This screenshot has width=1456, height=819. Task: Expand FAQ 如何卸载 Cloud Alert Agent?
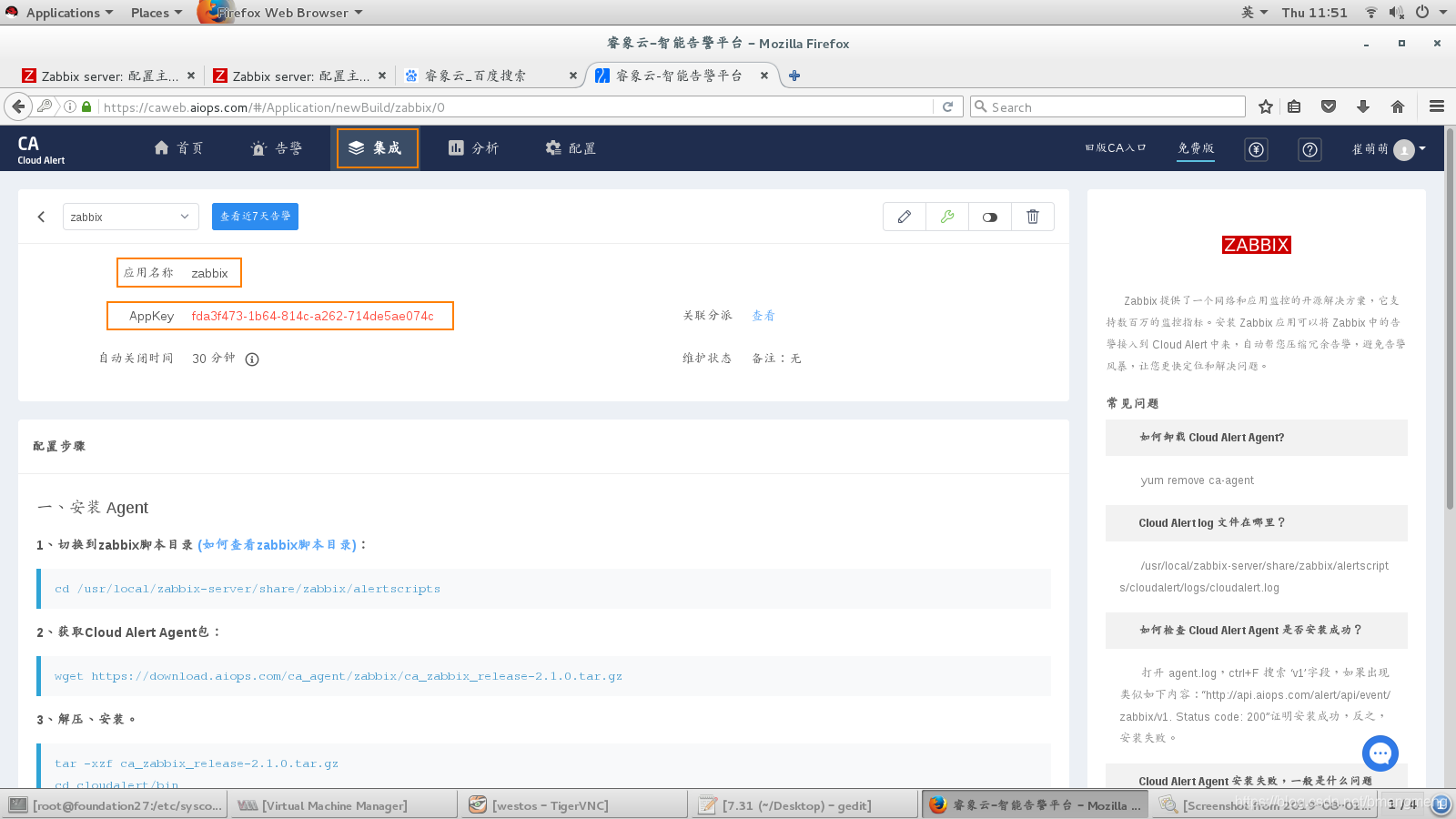[x=1257, y=438]
